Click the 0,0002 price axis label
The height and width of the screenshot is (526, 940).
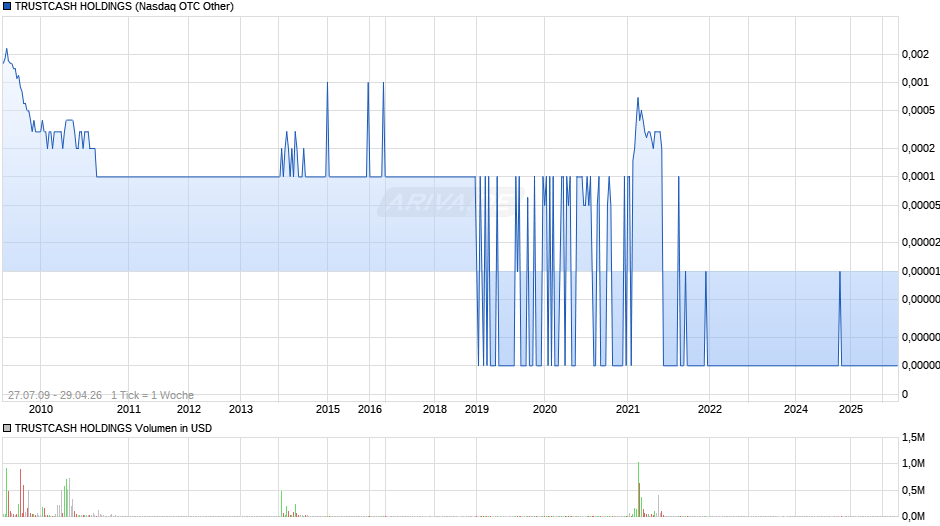click(x=918, y=148)
